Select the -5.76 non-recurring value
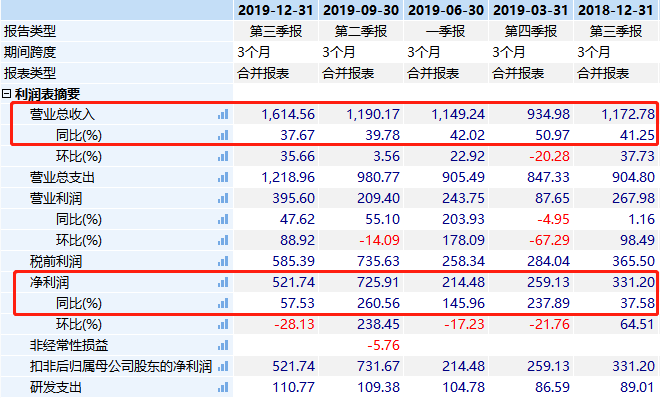The image size is (660, 398). tap(383, 346)
